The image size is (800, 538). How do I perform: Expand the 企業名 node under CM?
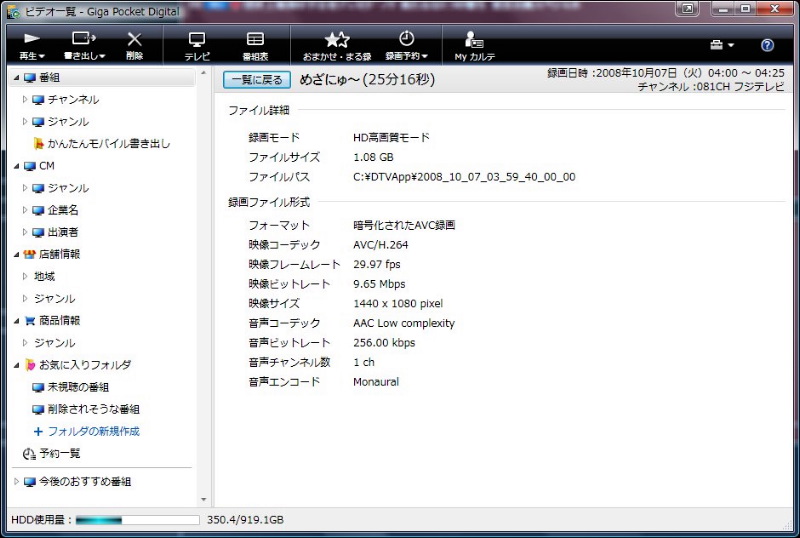pyautogui.click(x=26, y=210)
